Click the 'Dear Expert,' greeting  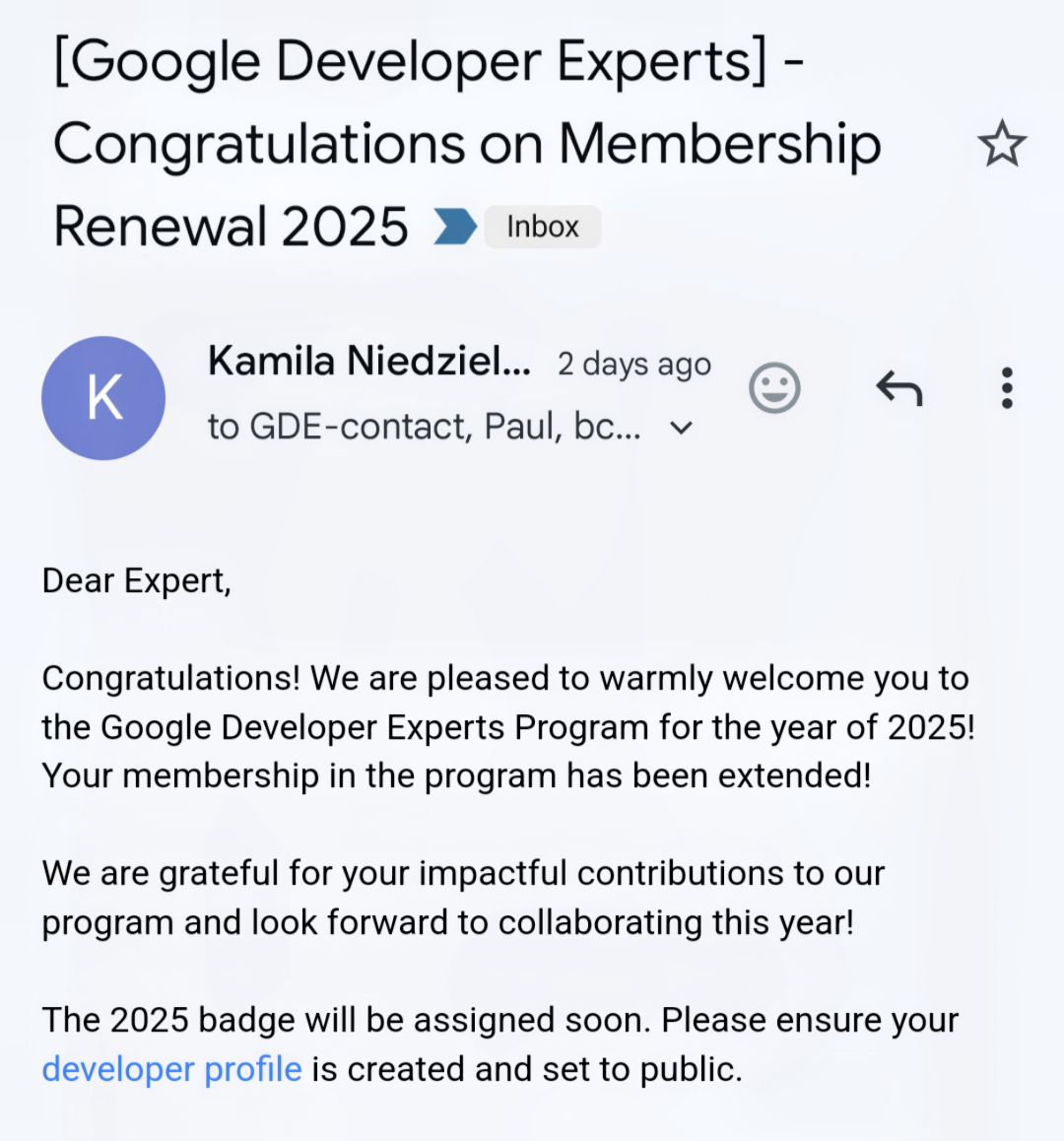point(137,581)
